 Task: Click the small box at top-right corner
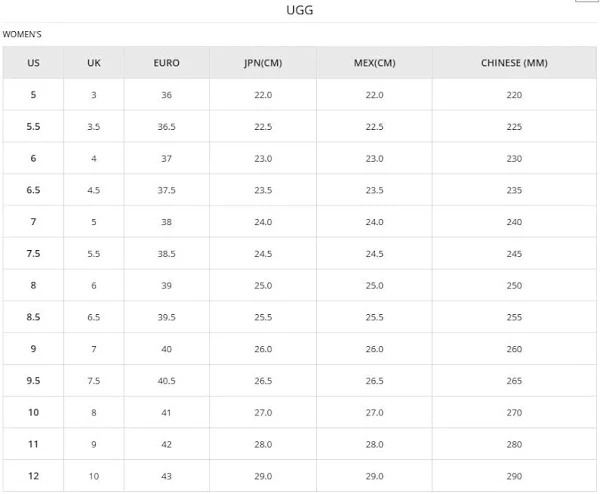(x=588, y=2)
